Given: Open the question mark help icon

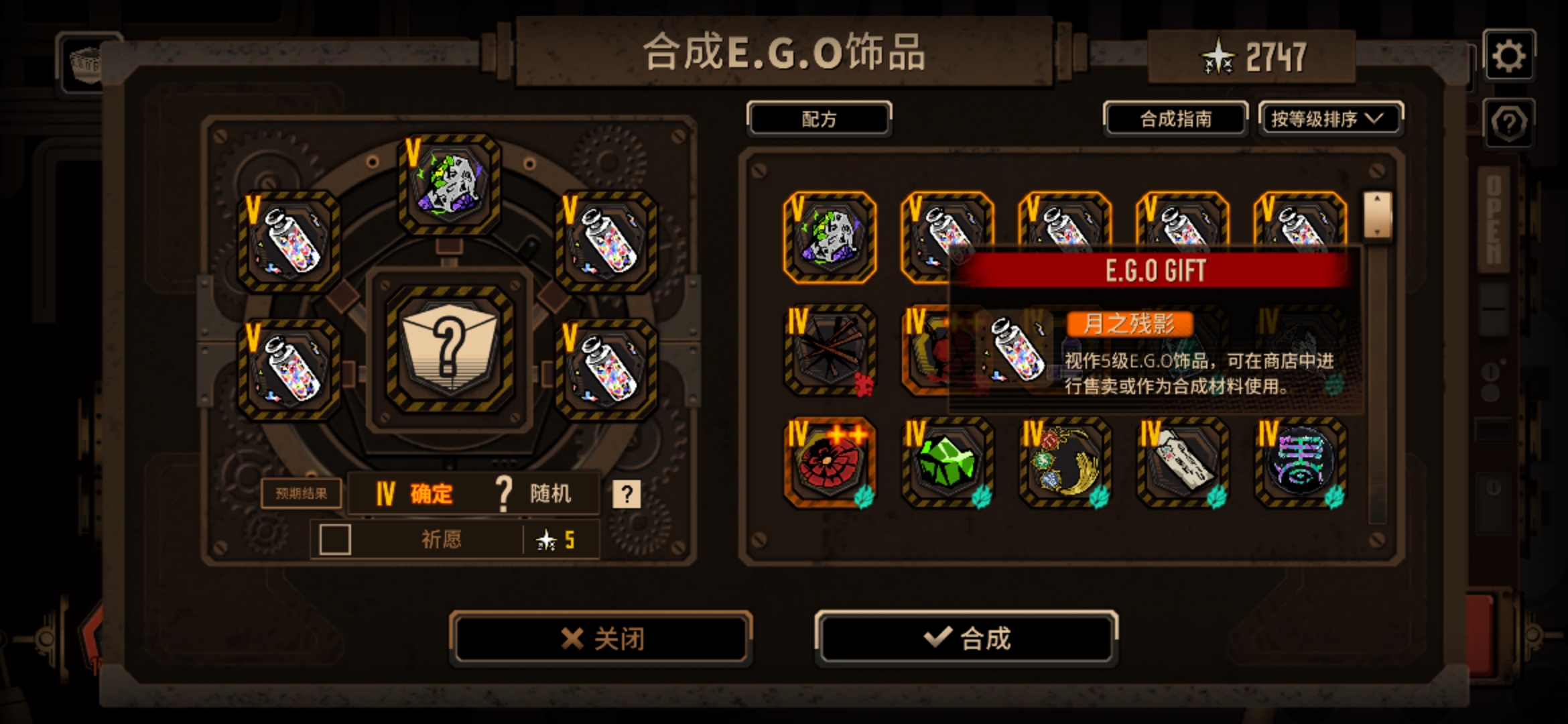Looking at the screenshot, I should click(1509, 123).
